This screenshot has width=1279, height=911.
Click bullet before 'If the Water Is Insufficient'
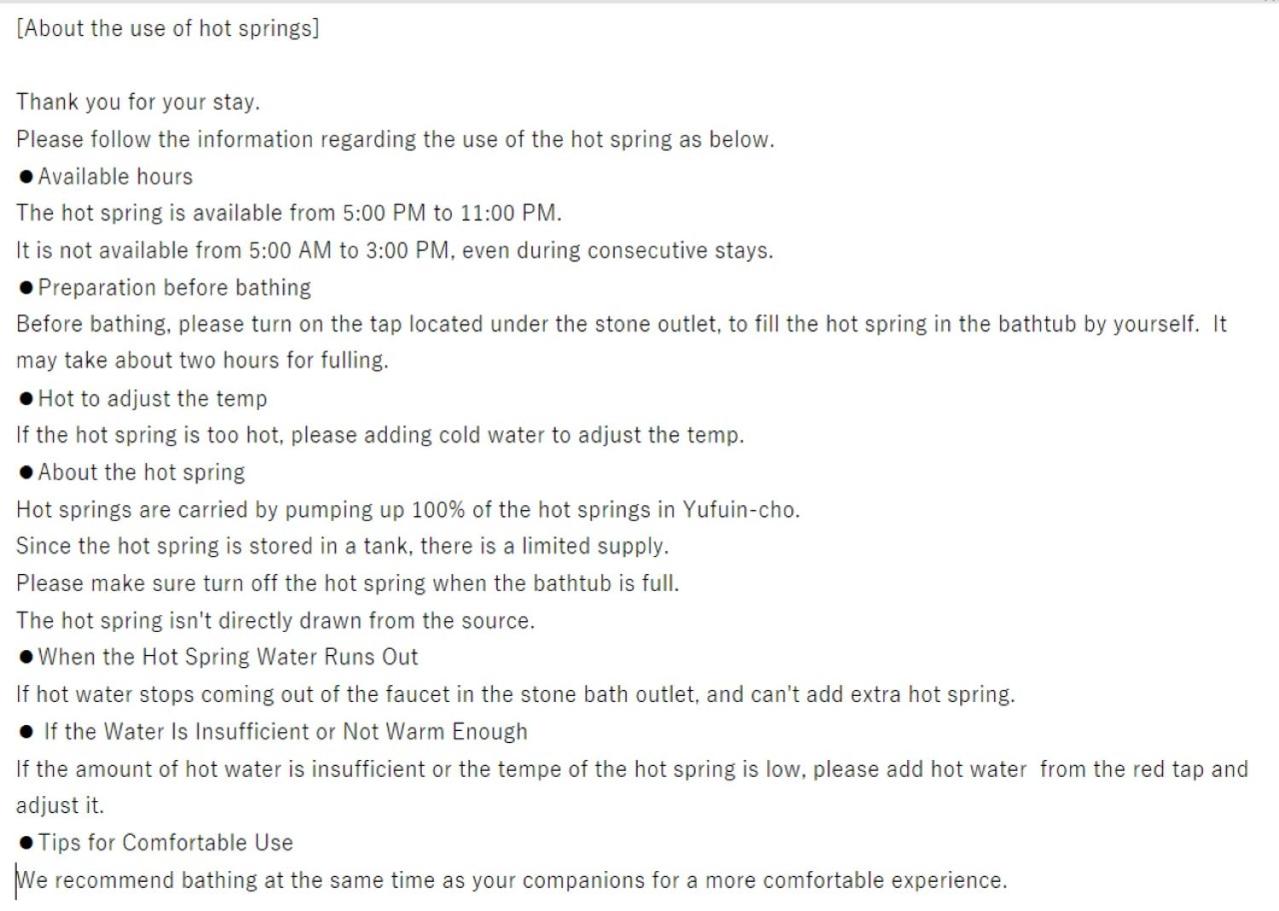click(x=26, y=732)
